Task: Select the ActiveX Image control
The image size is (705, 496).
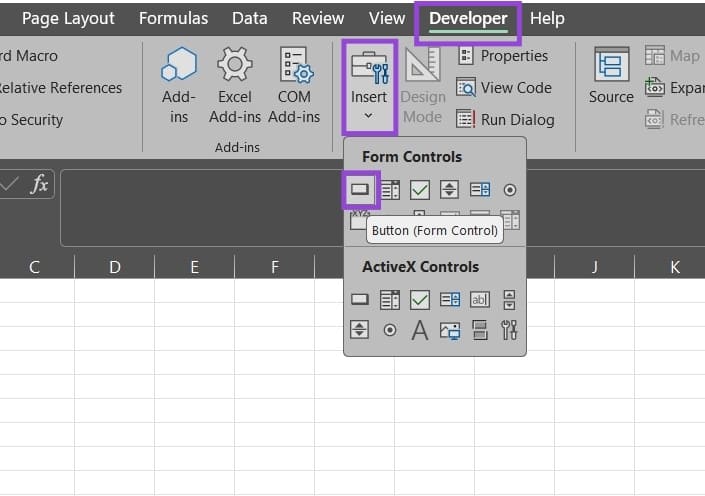Action: pos(450,331)
